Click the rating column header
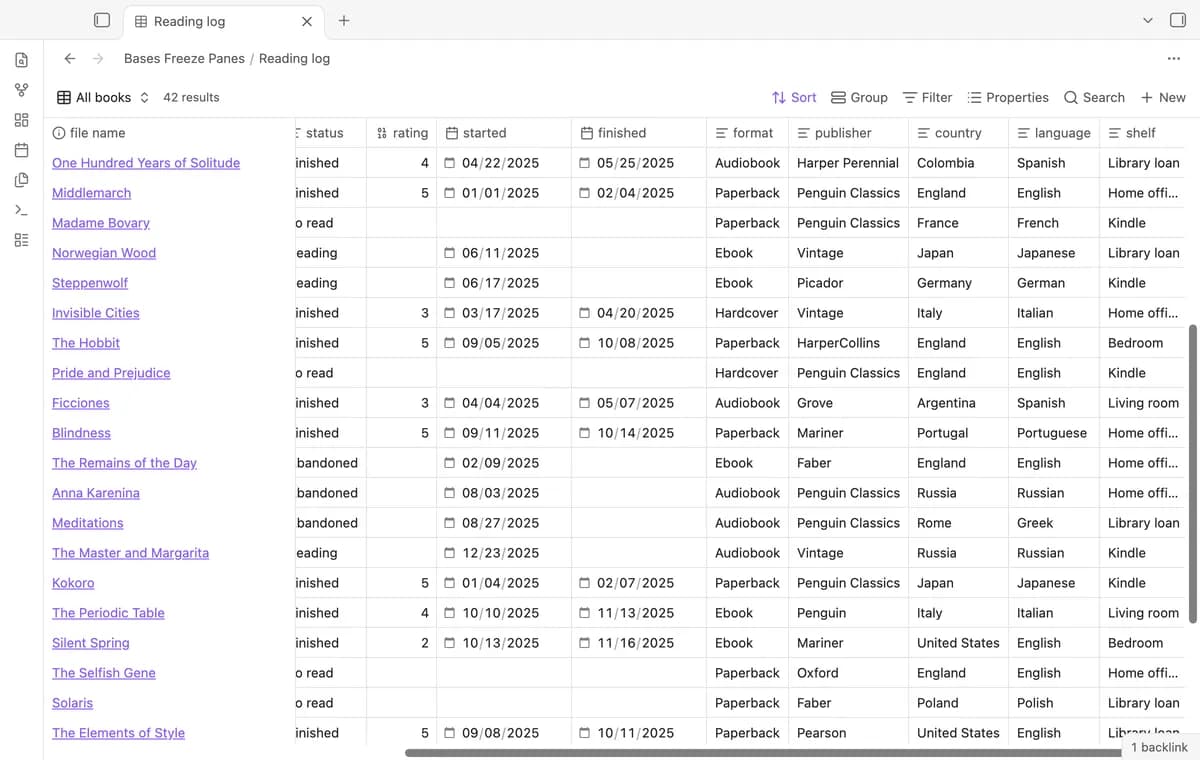This screenshot has width=1200, height=760. click(x=402, y=133)
